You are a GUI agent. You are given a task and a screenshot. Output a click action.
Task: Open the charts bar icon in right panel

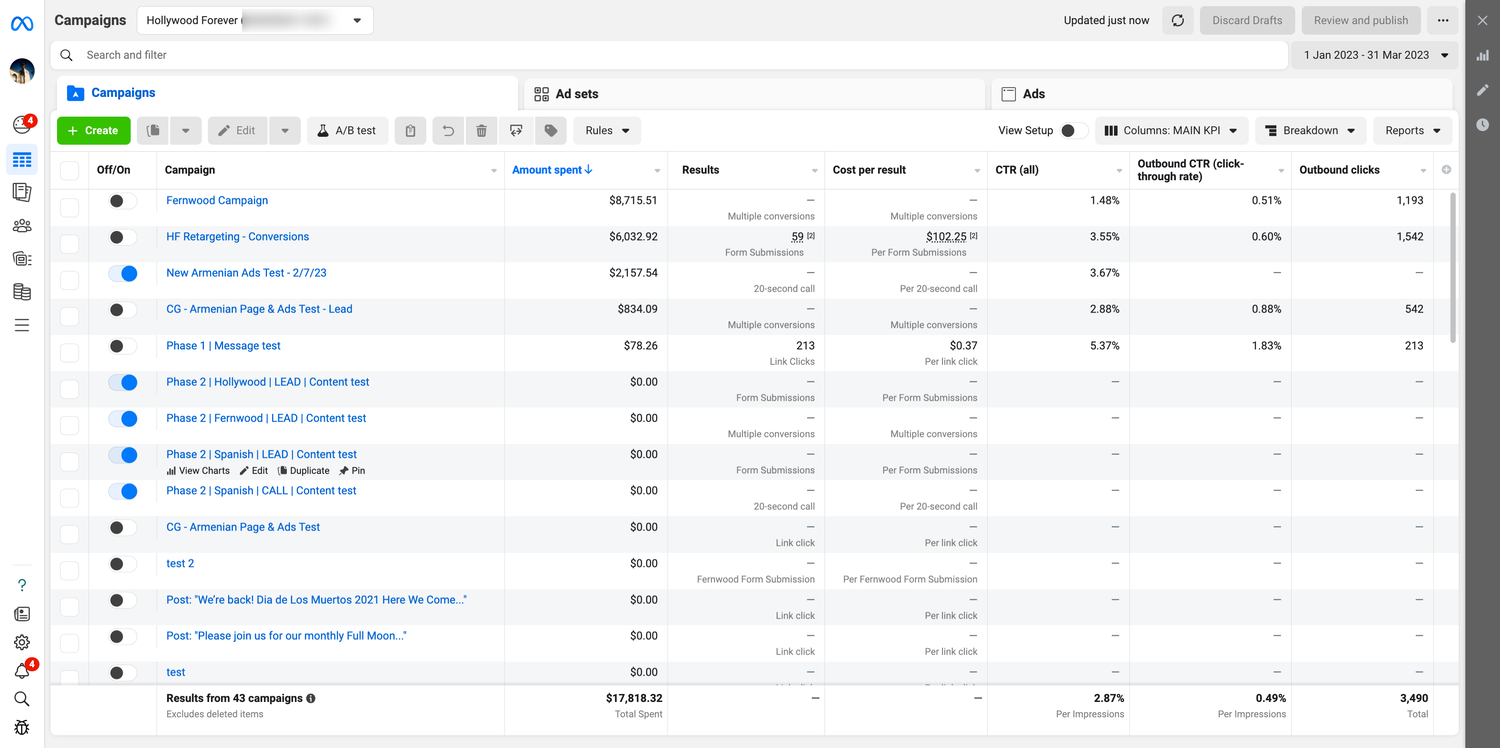click(x=1483, y=55)
